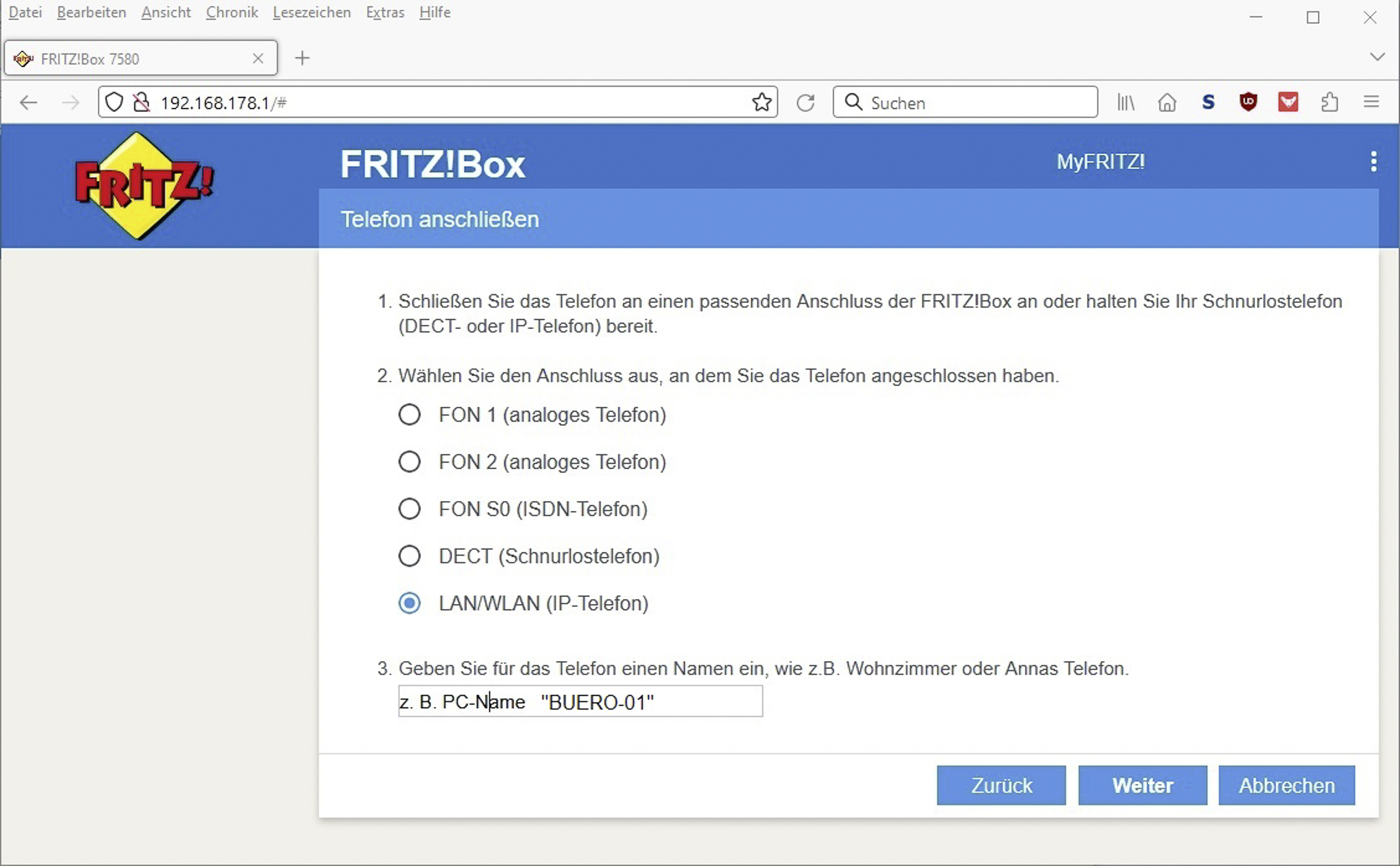Open the Extras menu
The image size is (1400, 866).
(385, 12)
